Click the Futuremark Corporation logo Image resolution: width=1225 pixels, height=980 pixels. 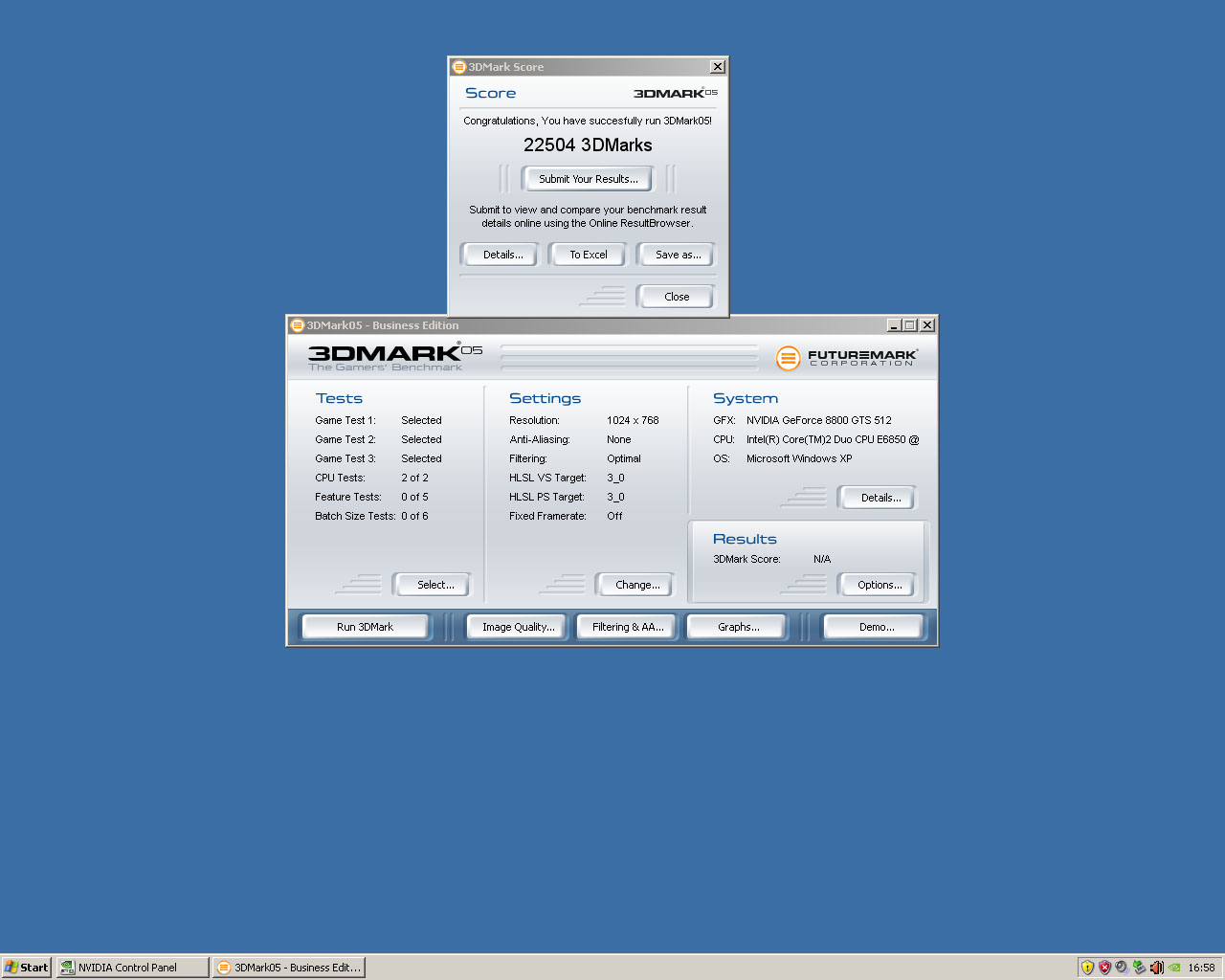(x=846, y=358)
